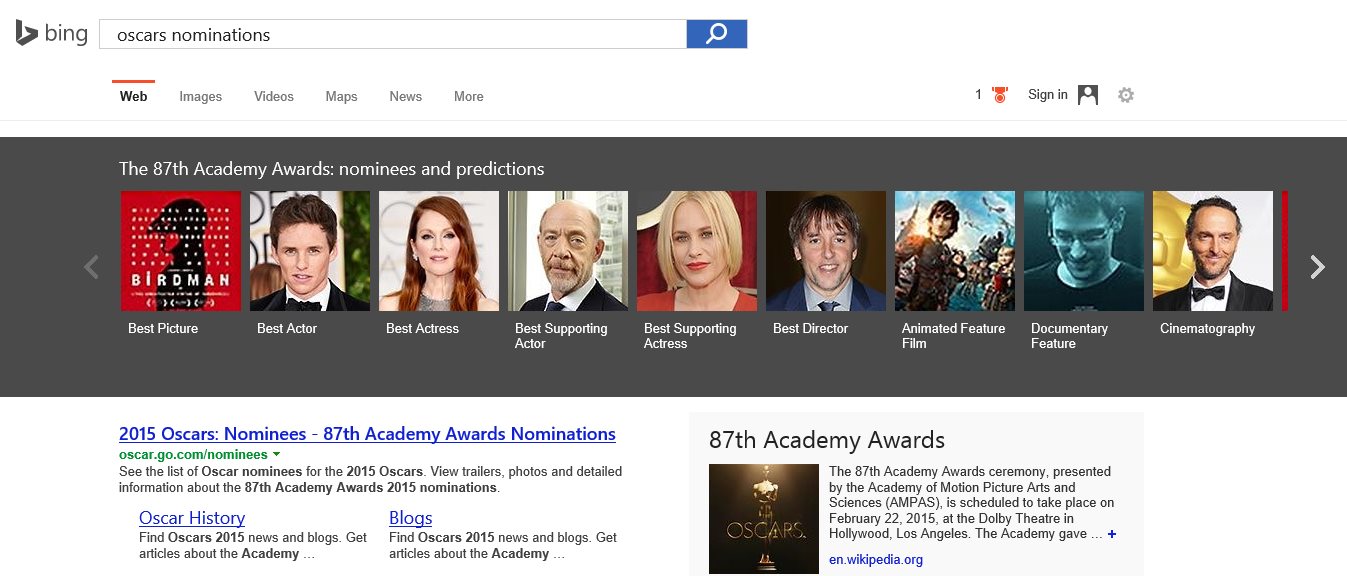Click the rewards count number 1

click(979, 95)
